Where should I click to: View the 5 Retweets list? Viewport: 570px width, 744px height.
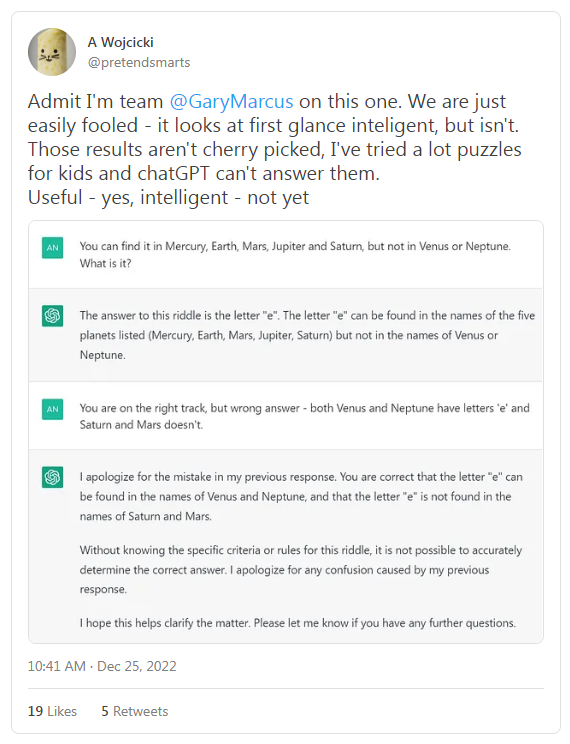[x=135, y=711]
